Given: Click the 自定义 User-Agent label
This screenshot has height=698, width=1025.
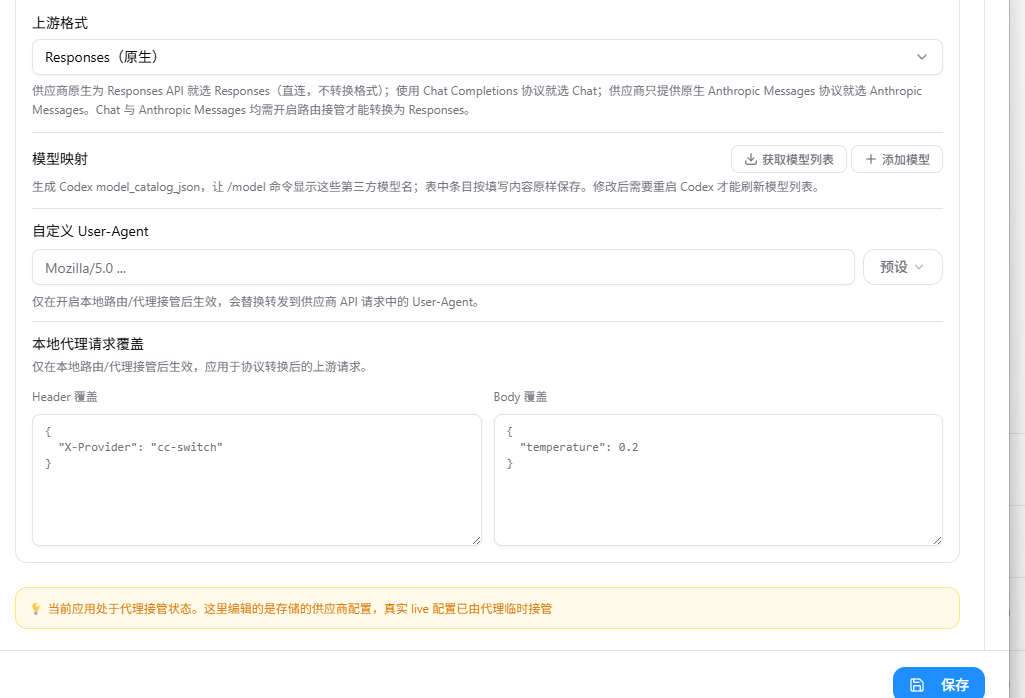Looking at the screenshot, I should click(90, 231).
